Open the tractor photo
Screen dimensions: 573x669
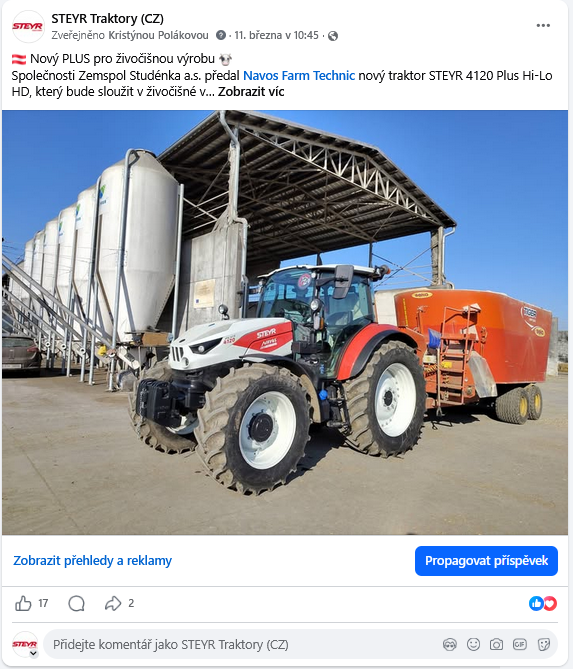285,323
